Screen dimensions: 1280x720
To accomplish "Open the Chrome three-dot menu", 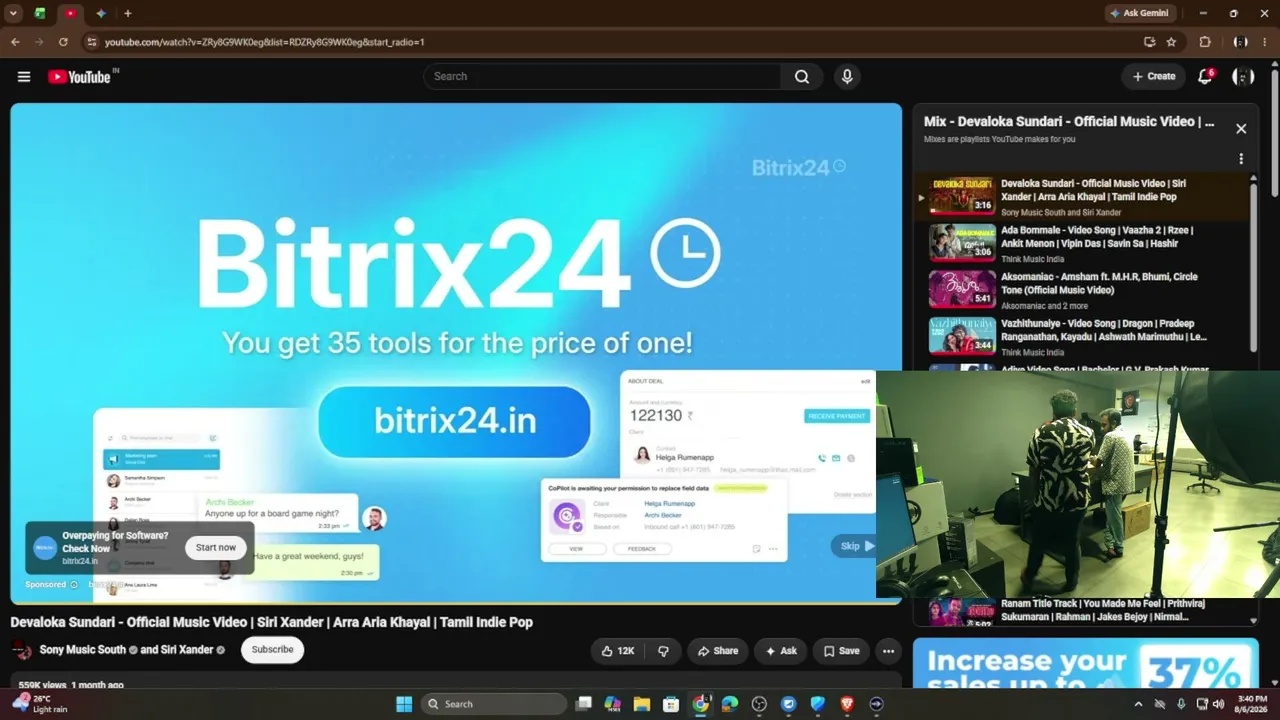I will [x=1265, y=42].
